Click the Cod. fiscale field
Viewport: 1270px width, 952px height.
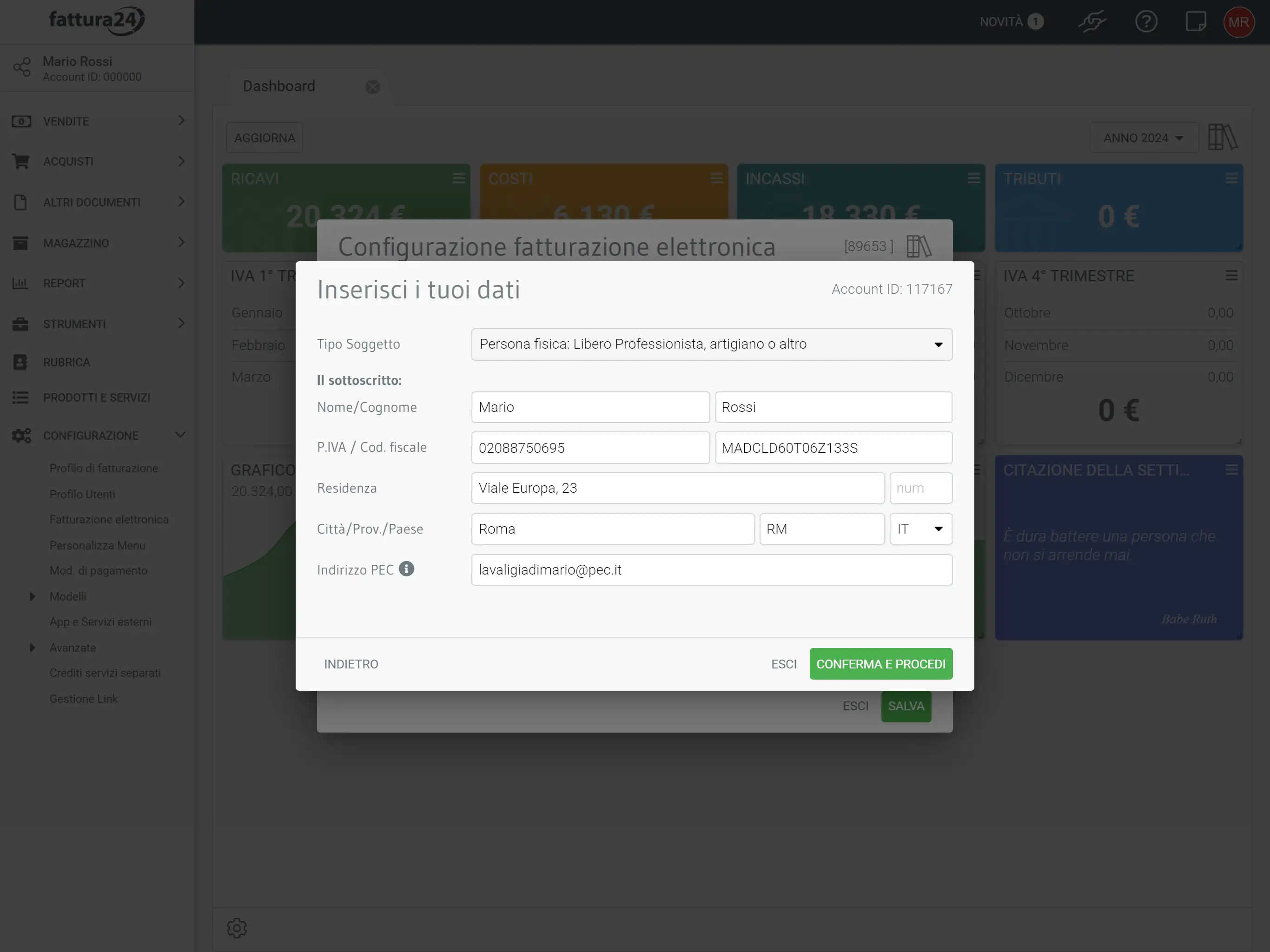(833, 447)
